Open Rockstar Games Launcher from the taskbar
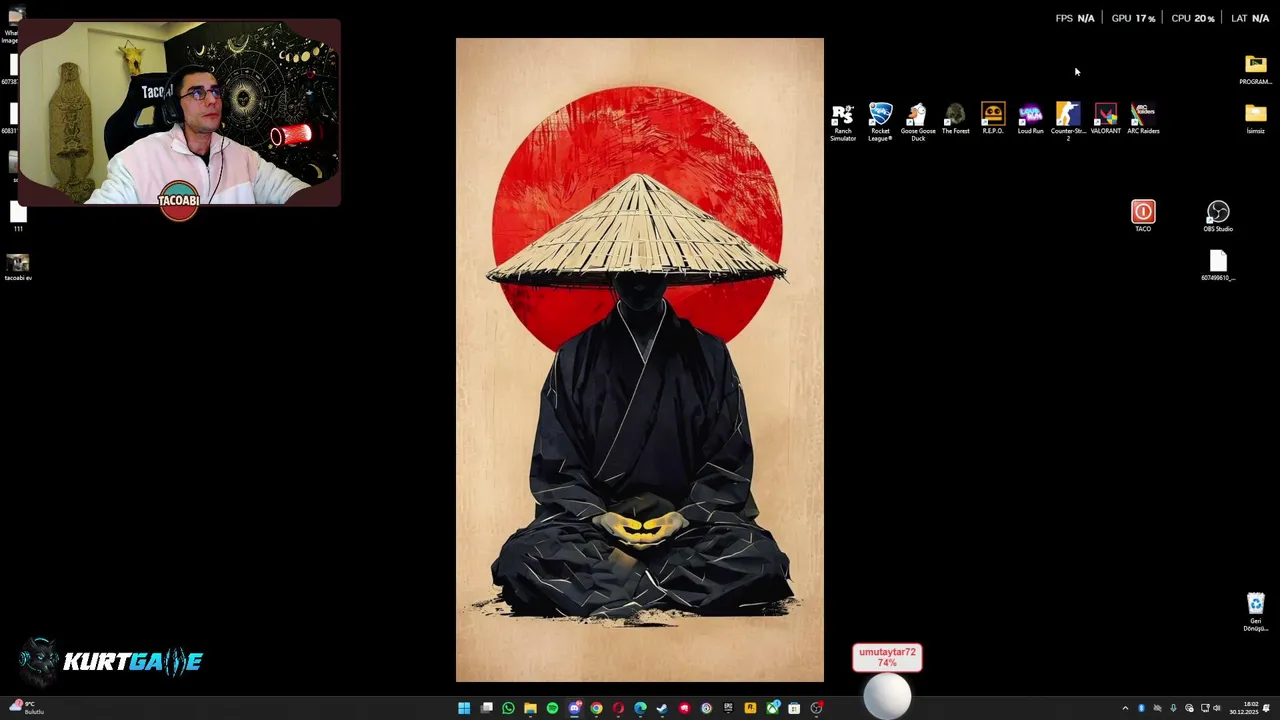This screenshot has width=1280, height=720. click(750, 708)
